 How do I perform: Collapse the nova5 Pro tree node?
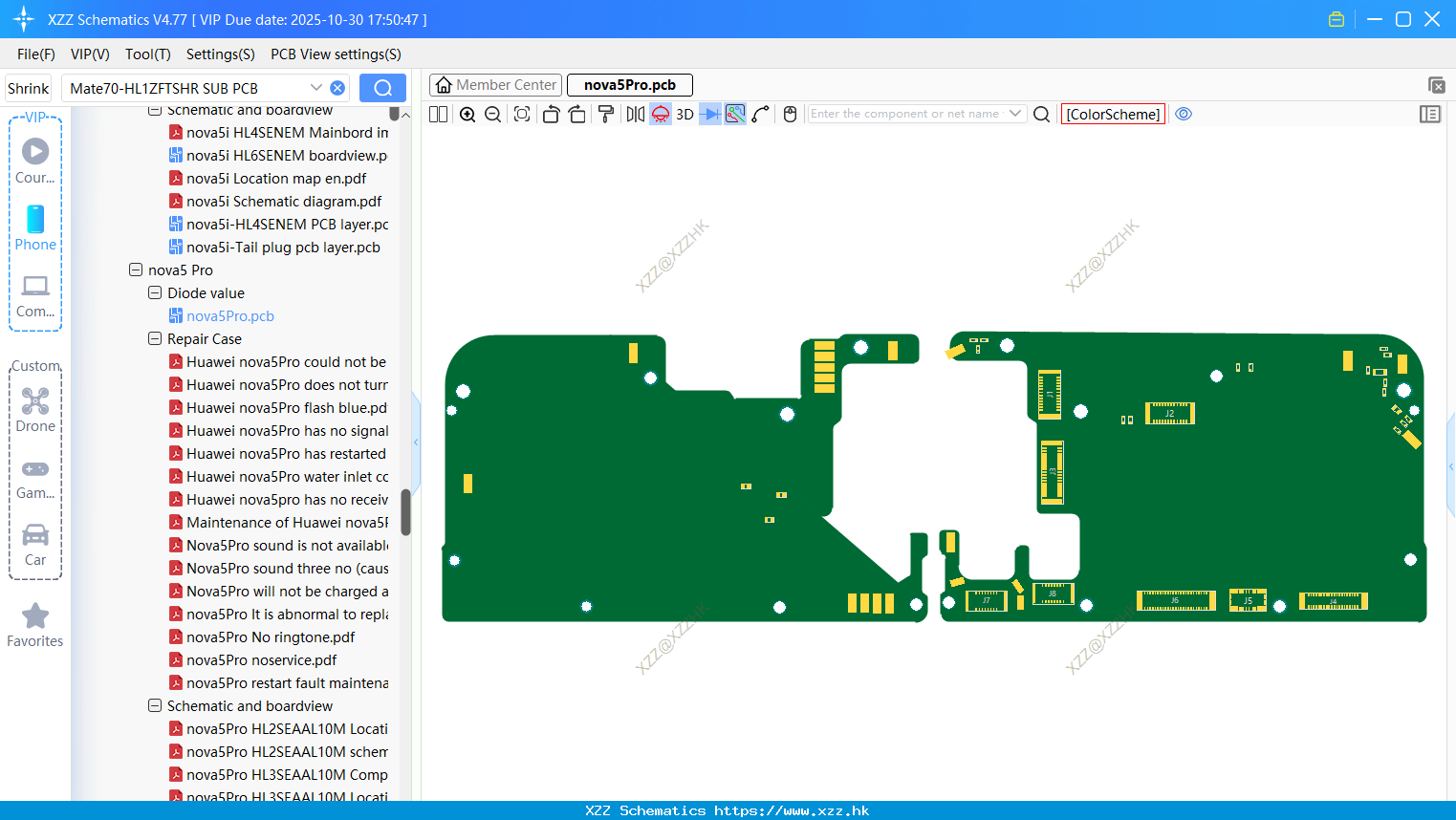(x=136, y=270)
